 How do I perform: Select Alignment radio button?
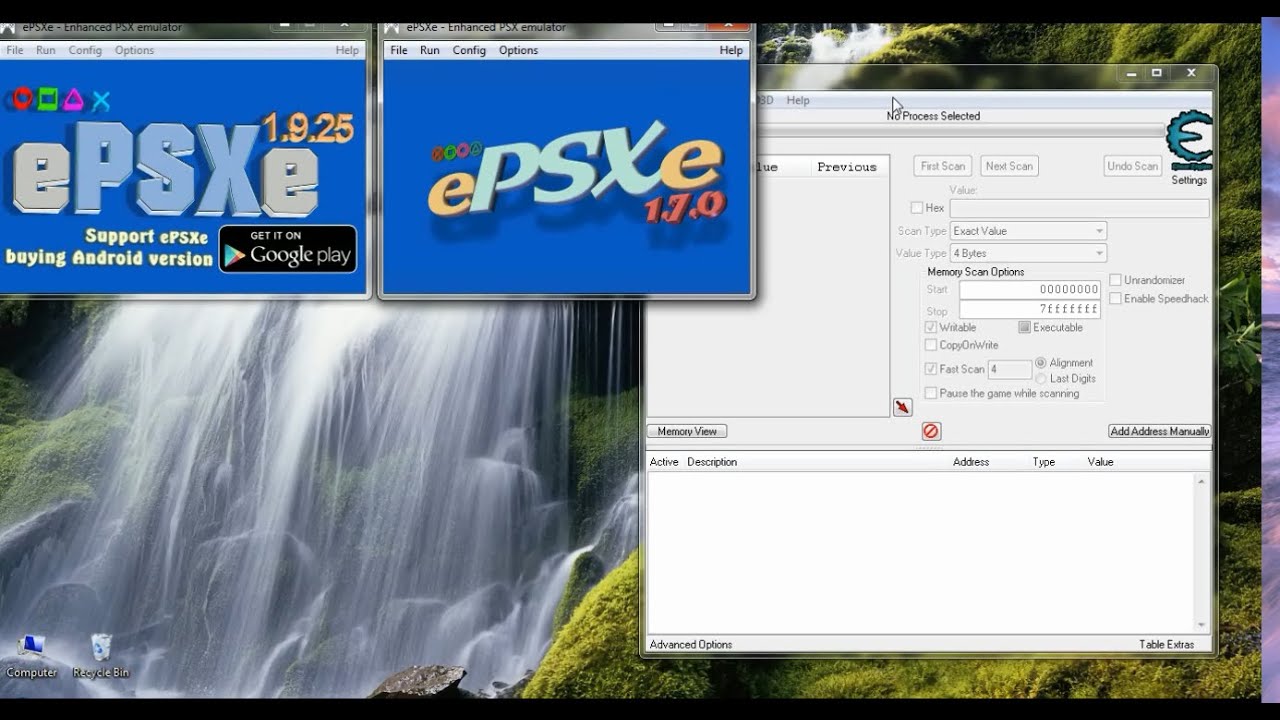point(1041,363)
